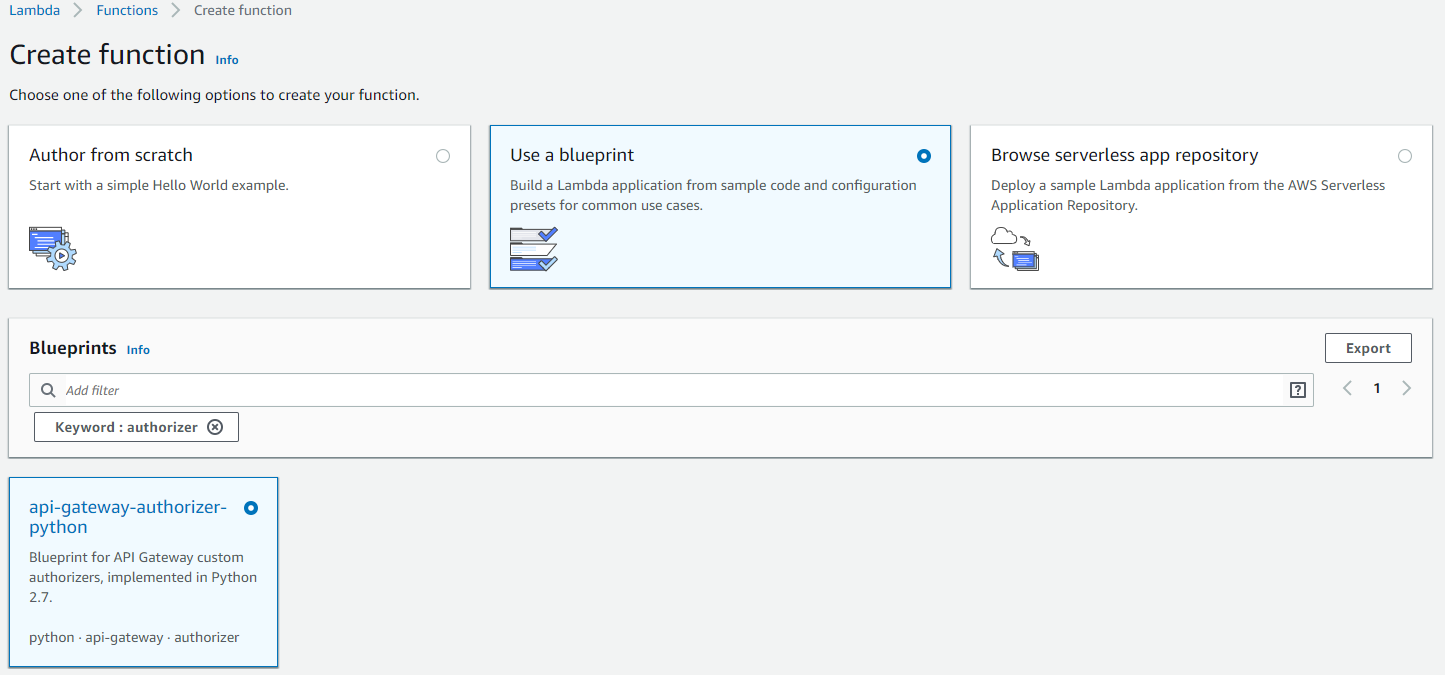The height and width of the screenshot is (675, 1445).
Task: Go to previous page of blueprints
Action: pyautogui.click(x=1347, y=388)
